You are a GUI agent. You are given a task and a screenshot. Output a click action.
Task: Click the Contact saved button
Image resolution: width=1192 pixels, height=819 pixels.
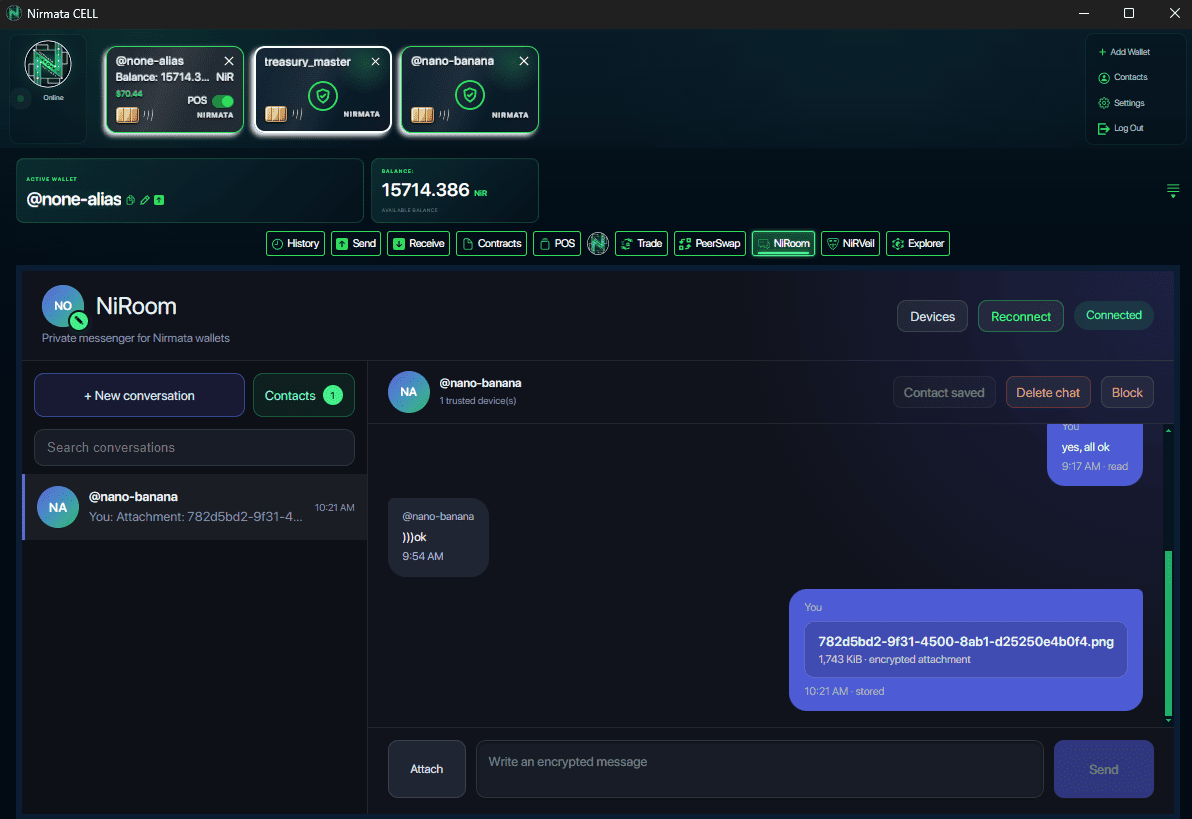point(943,392)
